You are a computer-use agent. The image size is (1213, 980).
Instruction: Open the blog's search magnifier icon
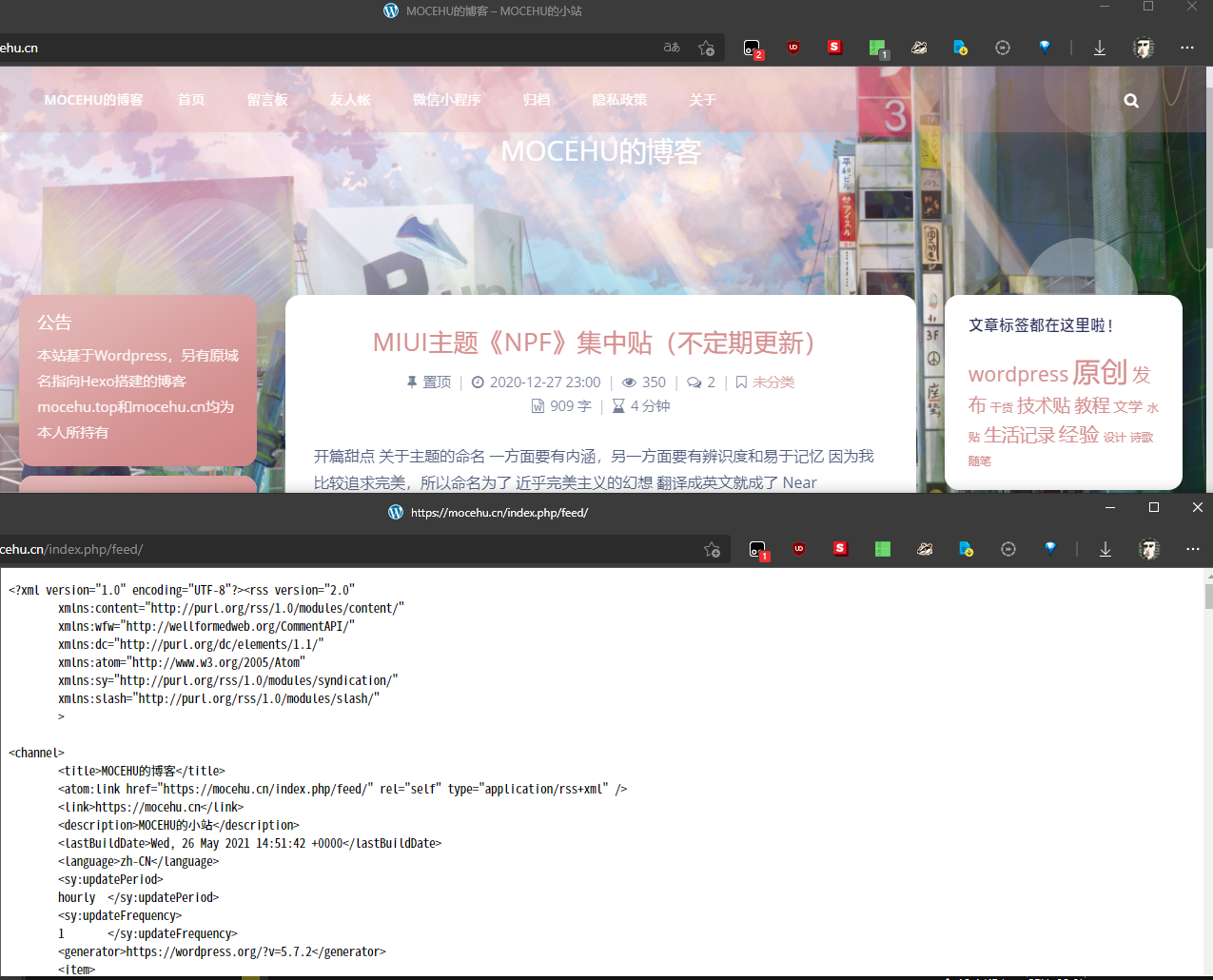pyautogui.click(x=1130, y=100)
